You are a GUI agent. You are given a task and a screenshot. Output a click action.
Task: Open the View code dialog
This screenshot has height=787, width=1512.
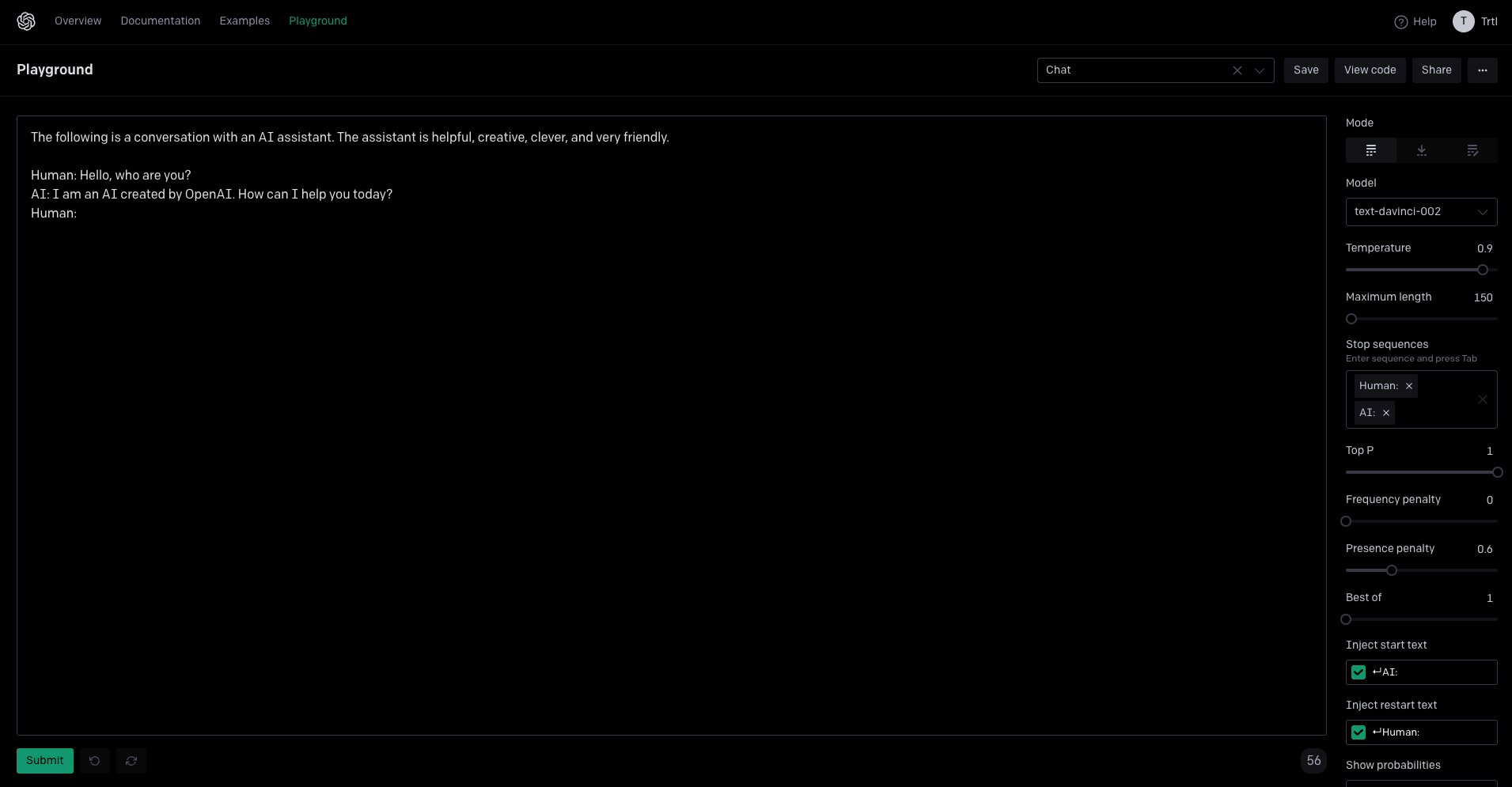(1370, 70)
